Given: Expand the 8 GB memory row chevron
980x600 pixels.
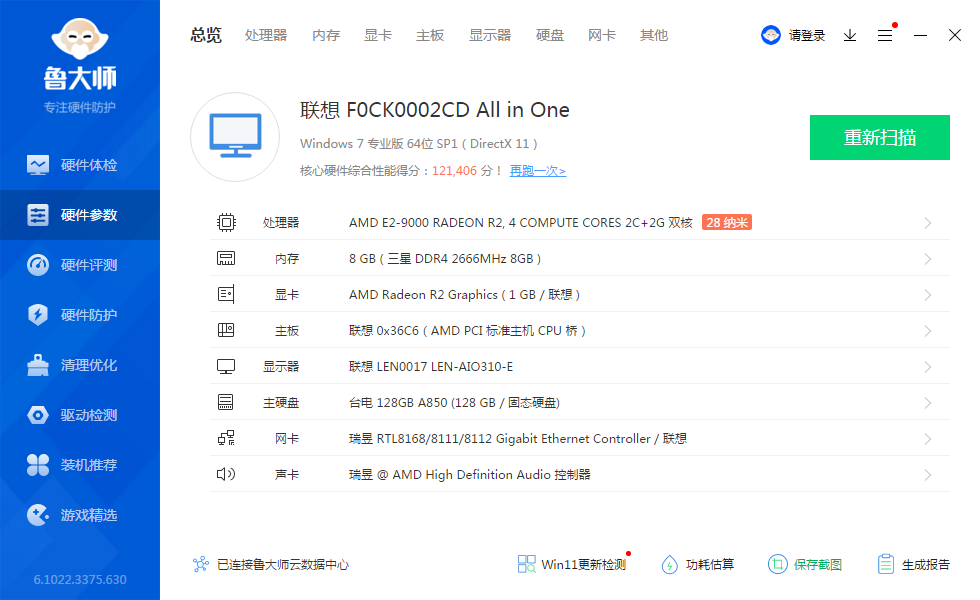Looking at the screenshot, I should click(928, 259).
